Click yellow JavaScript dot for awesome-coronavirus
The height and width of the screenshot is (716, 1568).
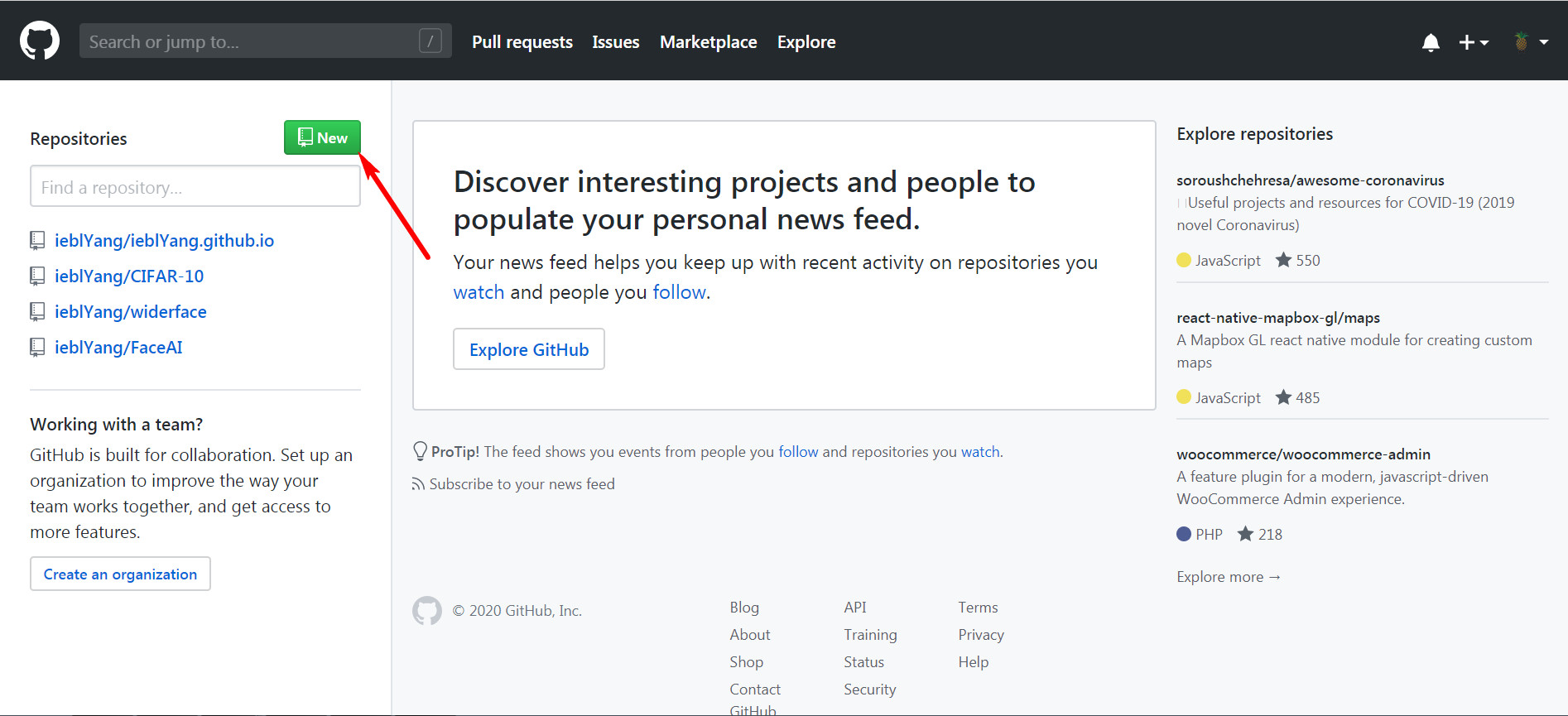[1184, 260]
